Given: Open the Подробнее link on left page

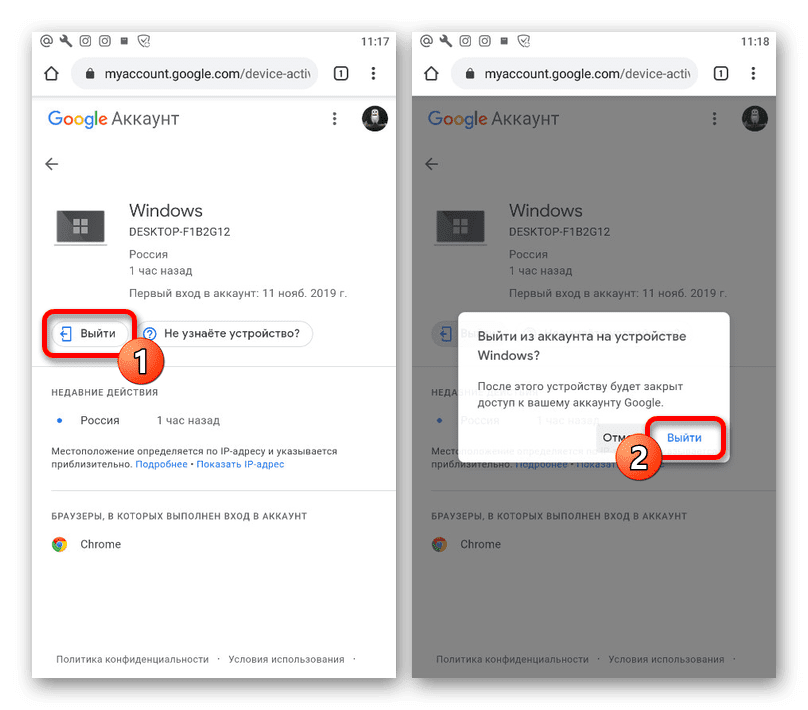Looking at the screenshot, I should pos(161,464).
